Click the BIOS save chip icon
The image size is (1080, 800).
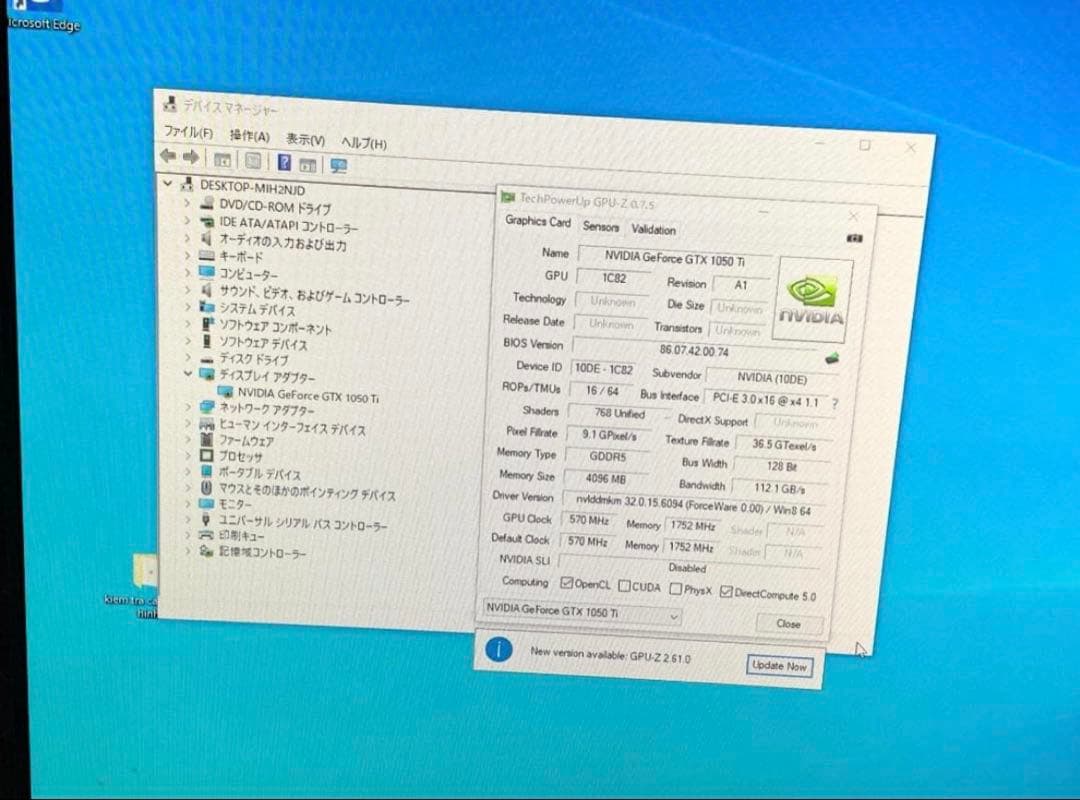[x=831, y=357]
